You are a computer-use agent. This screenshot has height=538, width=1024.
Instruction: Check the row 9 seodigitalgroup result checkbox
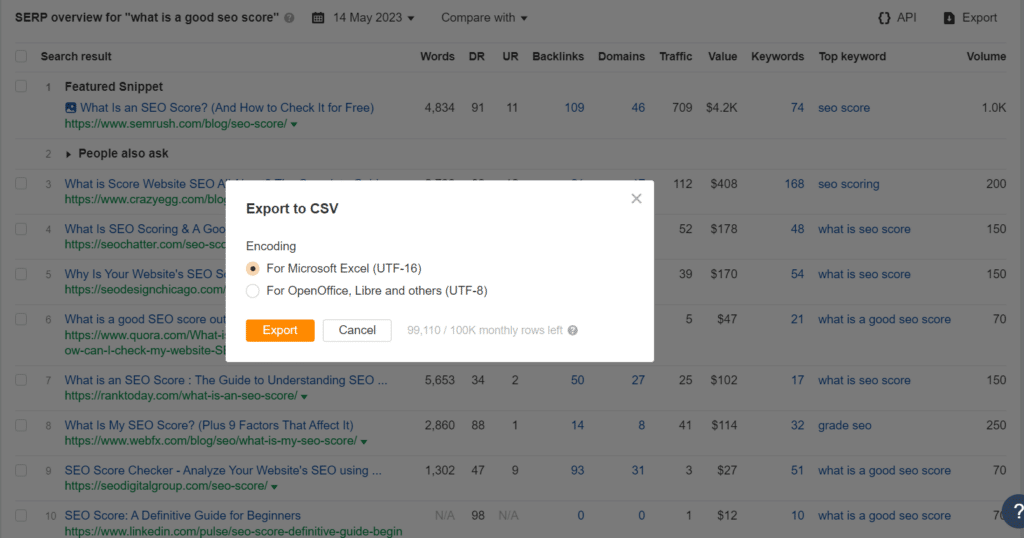coord(22,470)
